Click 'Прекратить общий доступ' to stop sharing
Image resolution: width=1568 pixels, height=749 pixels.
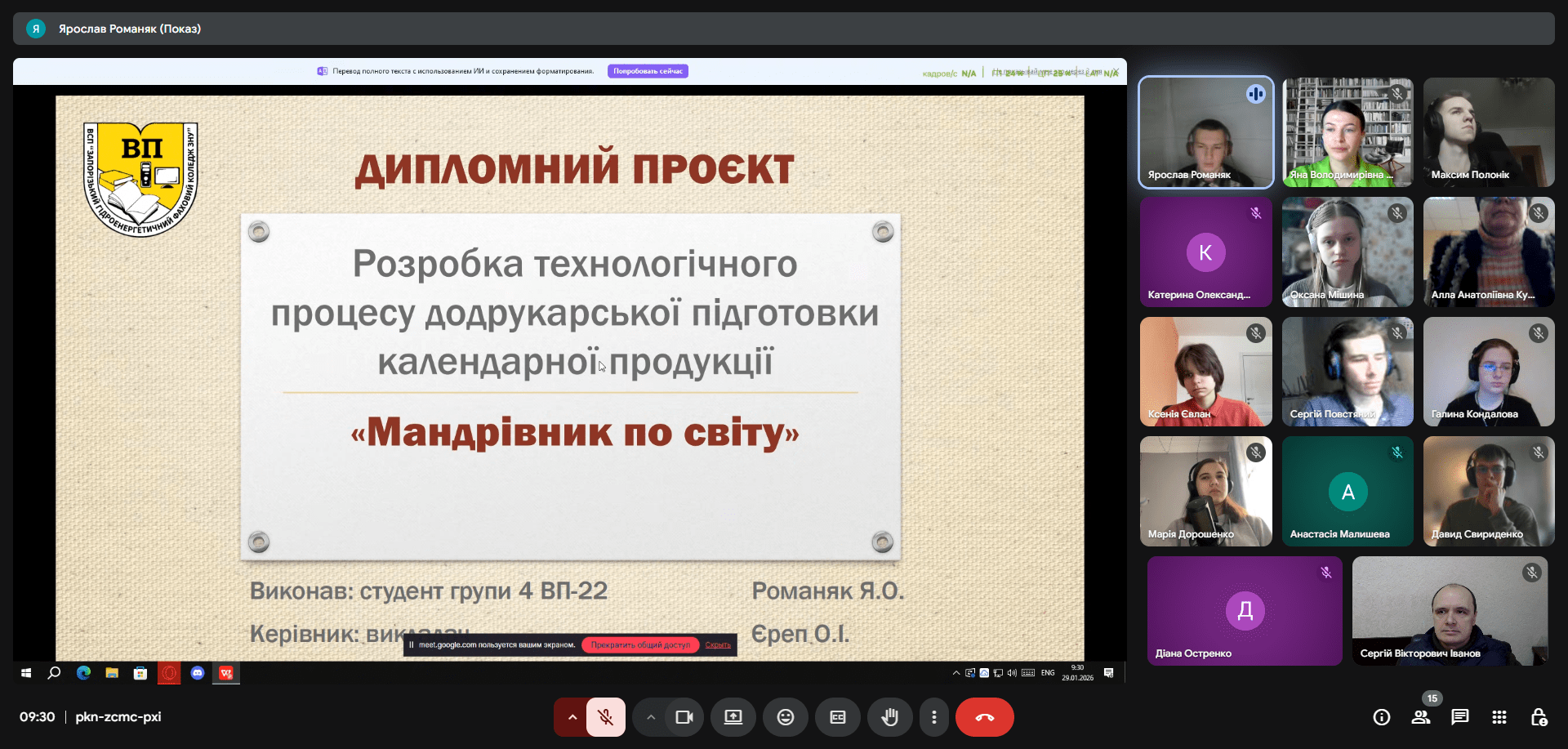click(x=640, y=645)
